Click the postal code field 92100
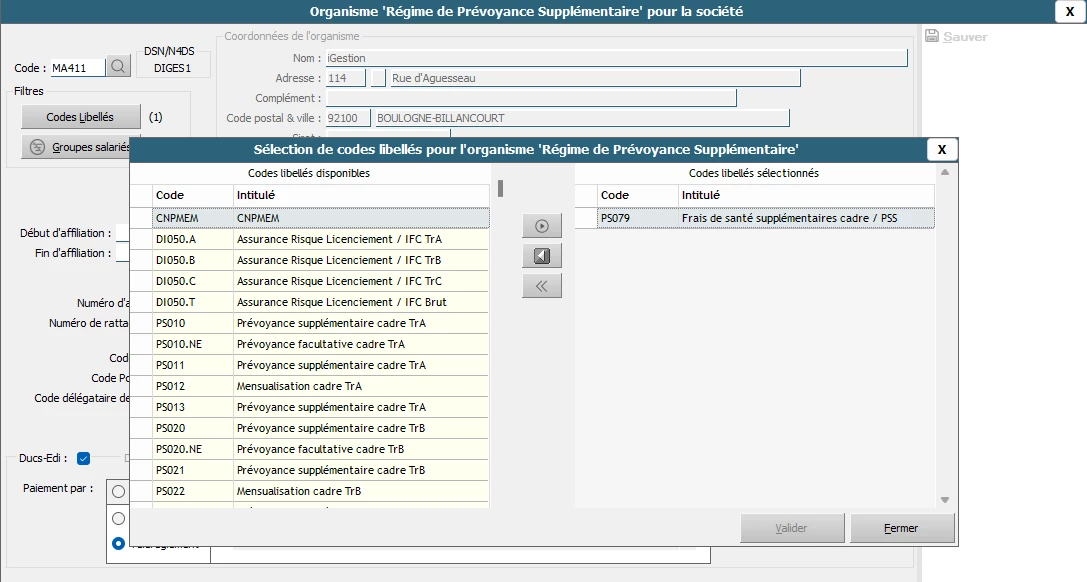 [348, 118]
